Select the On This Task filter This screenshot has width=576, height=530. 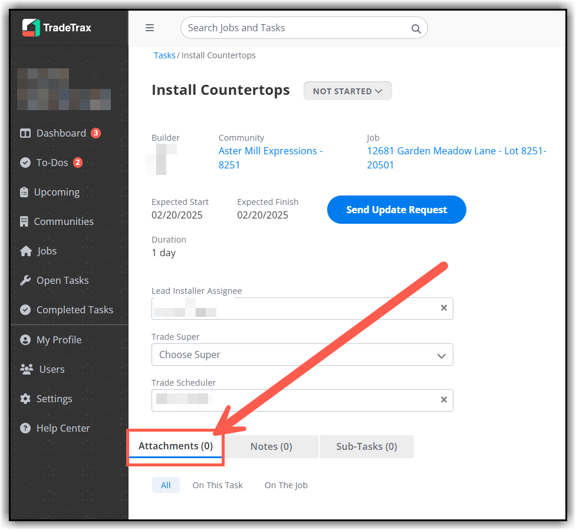217,485
